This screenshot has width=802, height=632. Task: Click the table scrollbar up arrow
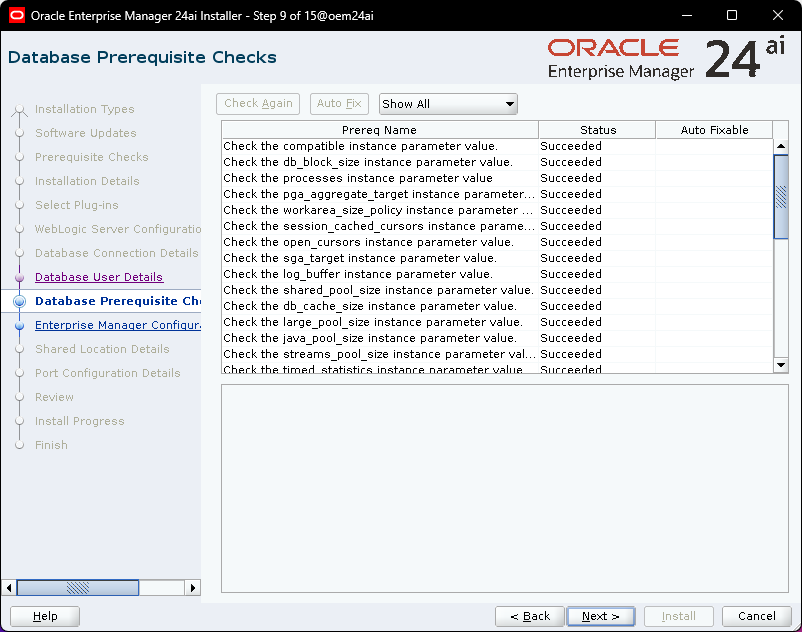[x=782, y=146]
